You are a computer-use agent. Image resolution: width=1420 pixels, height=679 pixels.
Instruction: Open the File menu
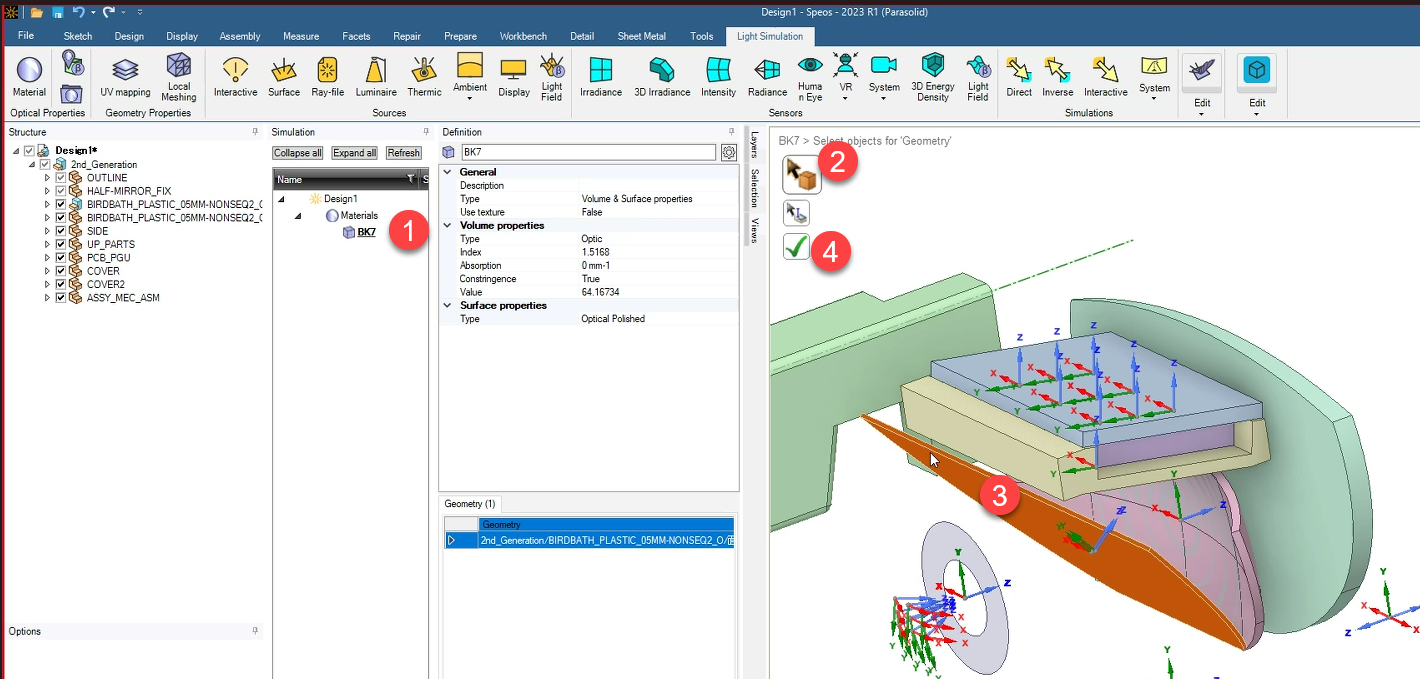pyautogui.click(x=26, y=36)
